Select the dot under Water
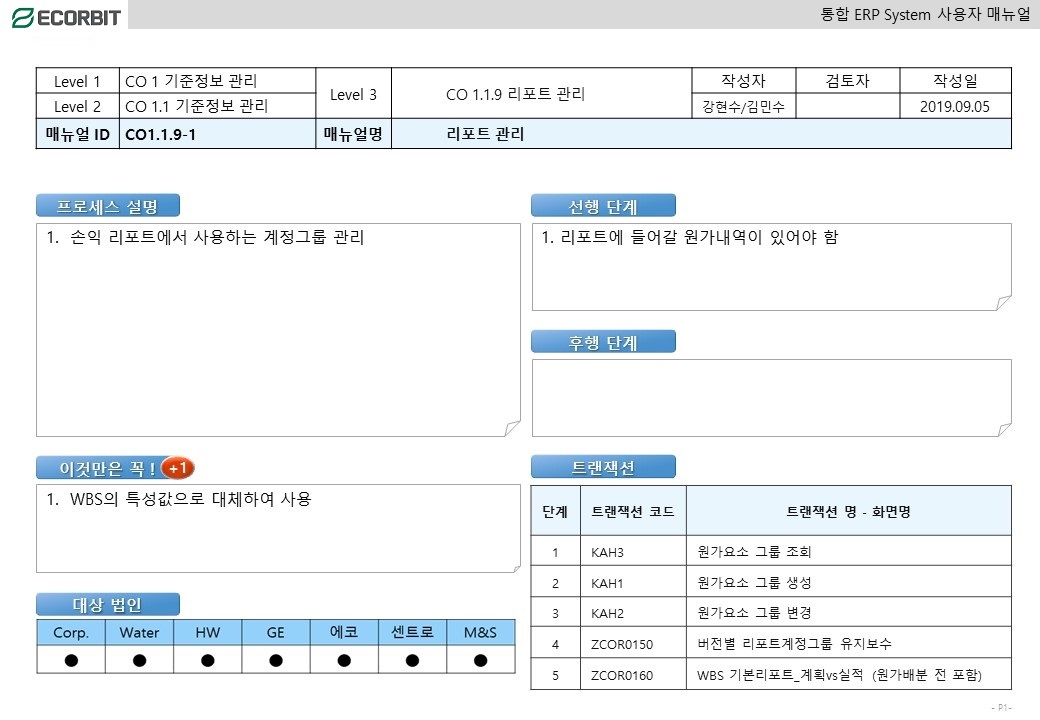The height and width of the screenshot is (720, 1040). click(139, 660)
